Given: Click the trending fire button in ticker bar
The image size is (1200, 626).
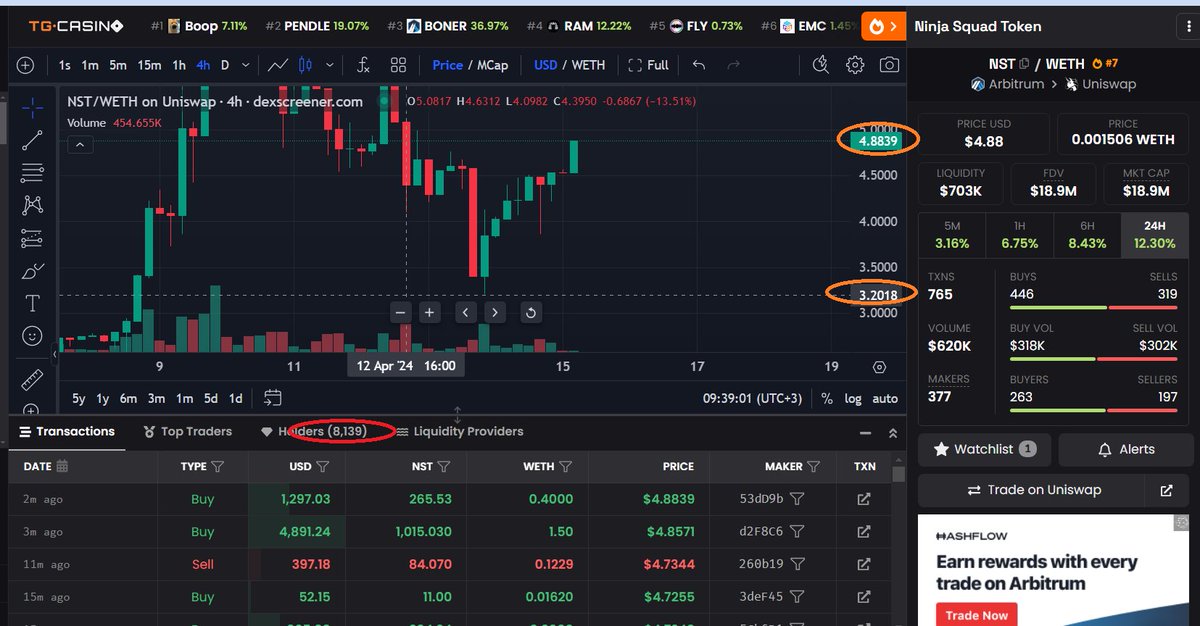Looking at the screenshot, I should (x=884, y=26).
